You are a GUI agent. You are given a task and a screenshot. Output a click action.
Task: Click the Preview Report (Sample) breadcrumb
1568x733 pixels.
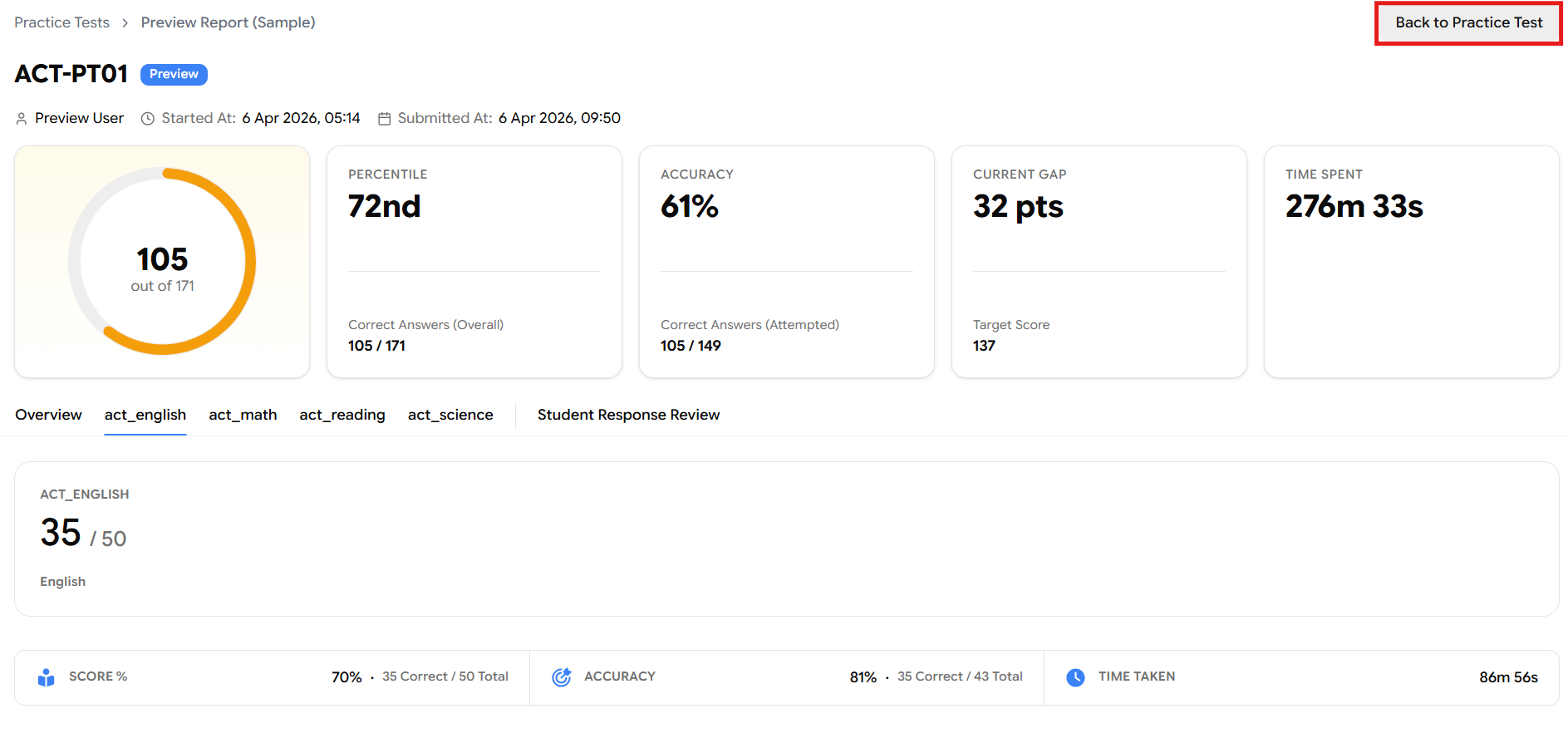(x=228, y=22)
